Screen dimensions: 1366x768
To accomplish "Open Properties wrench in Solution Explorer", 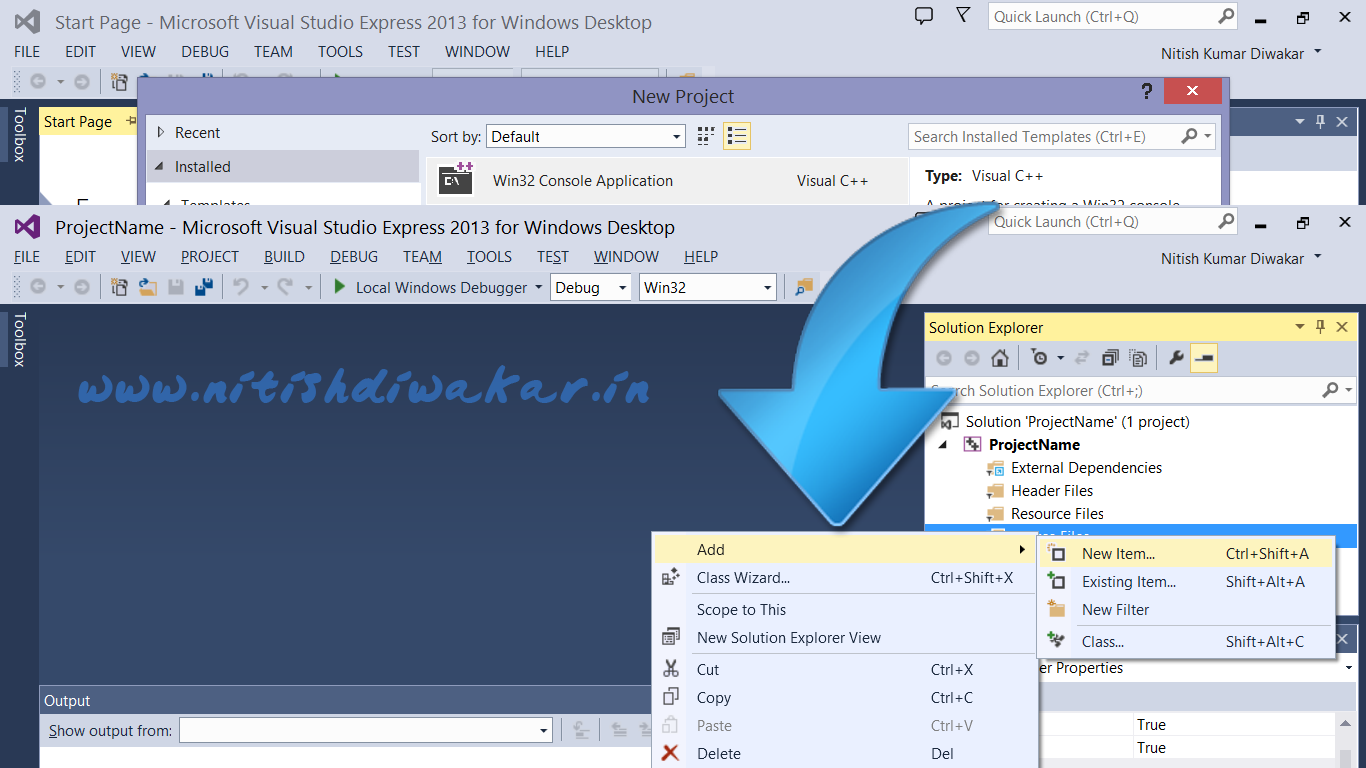I will tap(1176, 358).
